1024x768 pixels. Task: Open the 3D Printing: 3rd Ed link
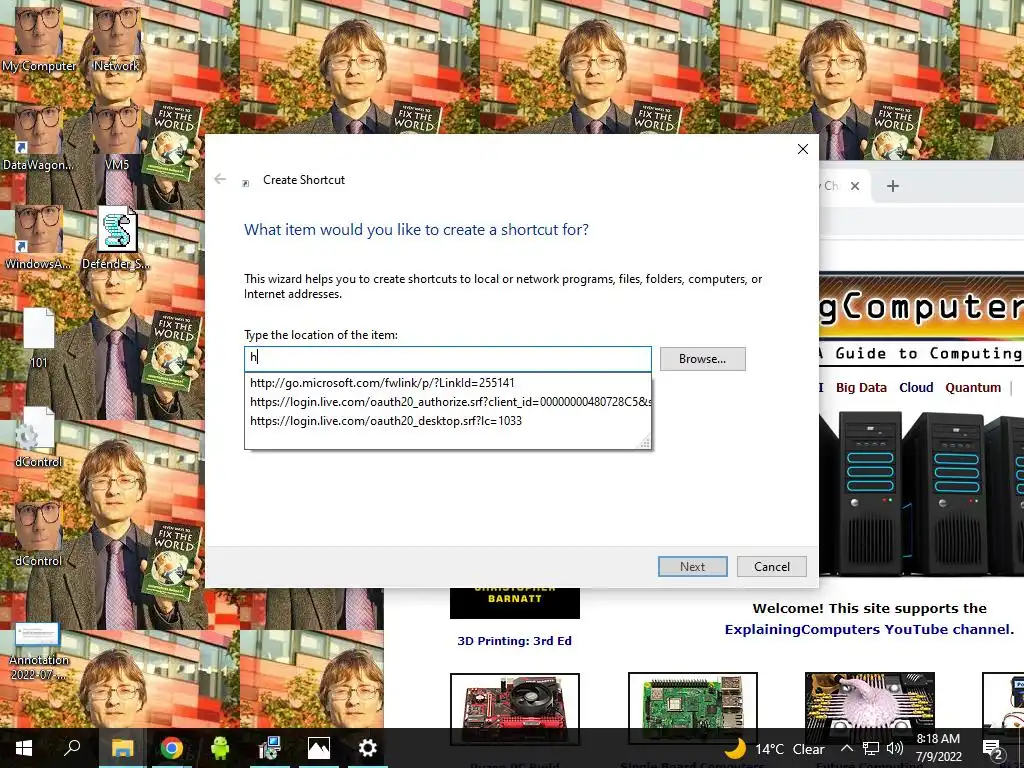pyautogui.click(x=515, y=641)
